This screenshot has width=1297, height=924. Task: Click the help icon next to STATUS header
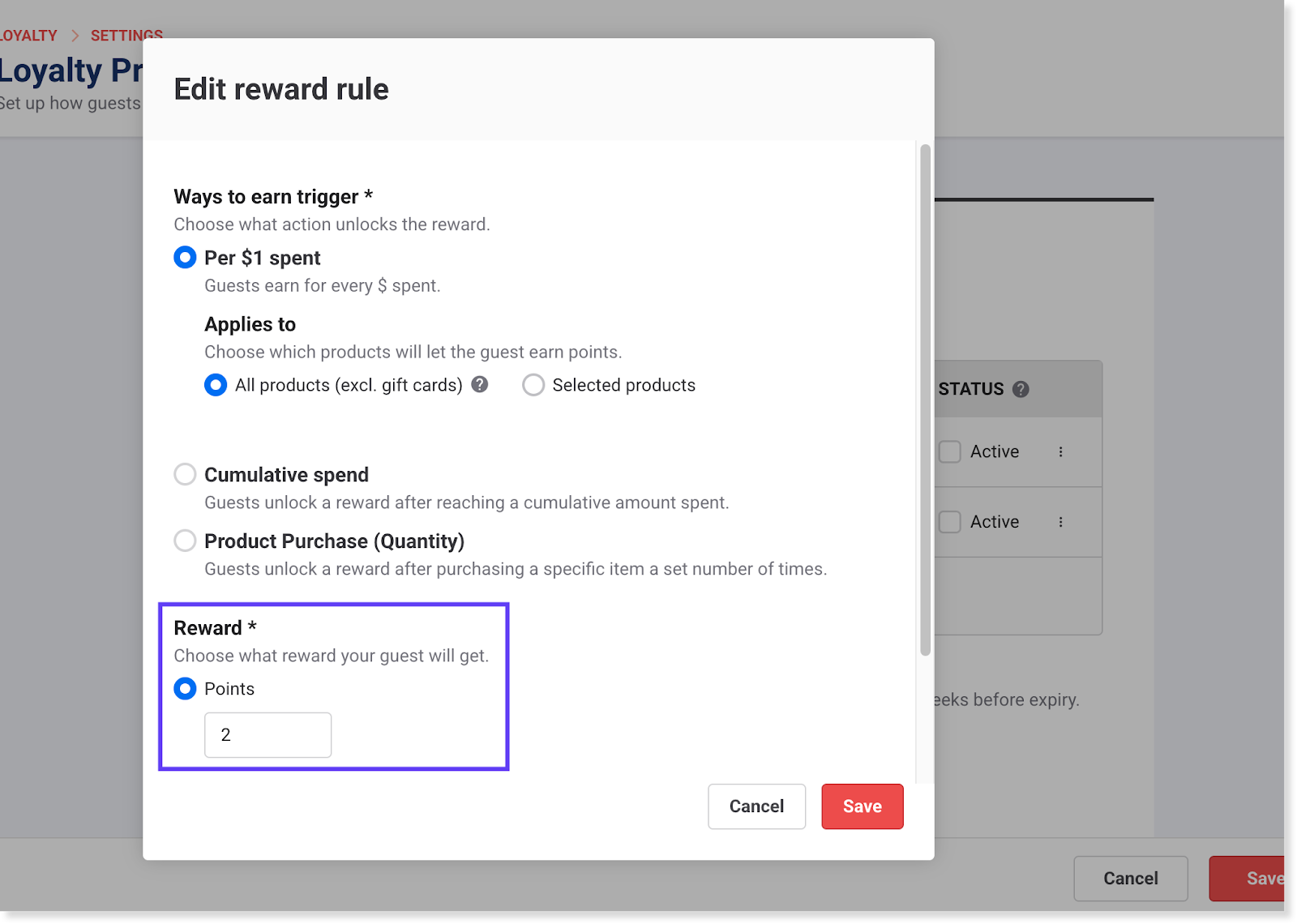click(1021, 389)
